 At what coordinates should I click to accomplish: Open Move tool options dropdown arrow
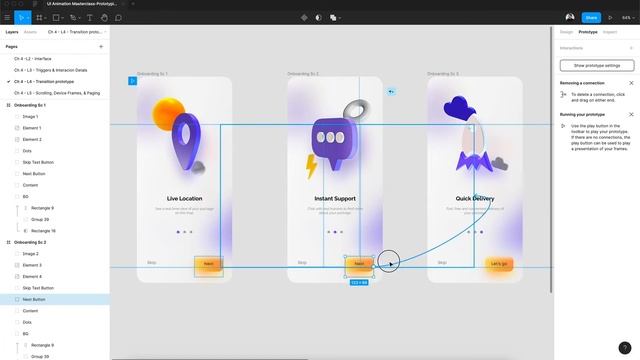[x=28, y=18]
